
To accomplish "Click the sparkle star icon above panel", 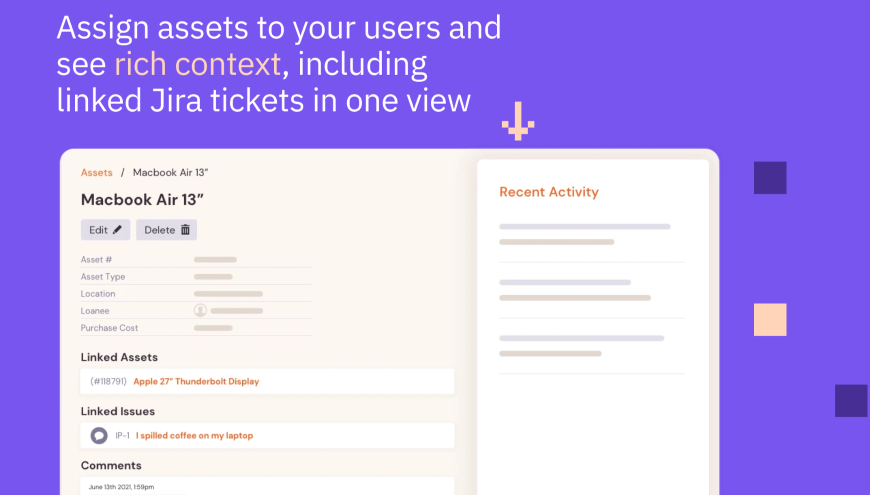I will tap(518, 122).
